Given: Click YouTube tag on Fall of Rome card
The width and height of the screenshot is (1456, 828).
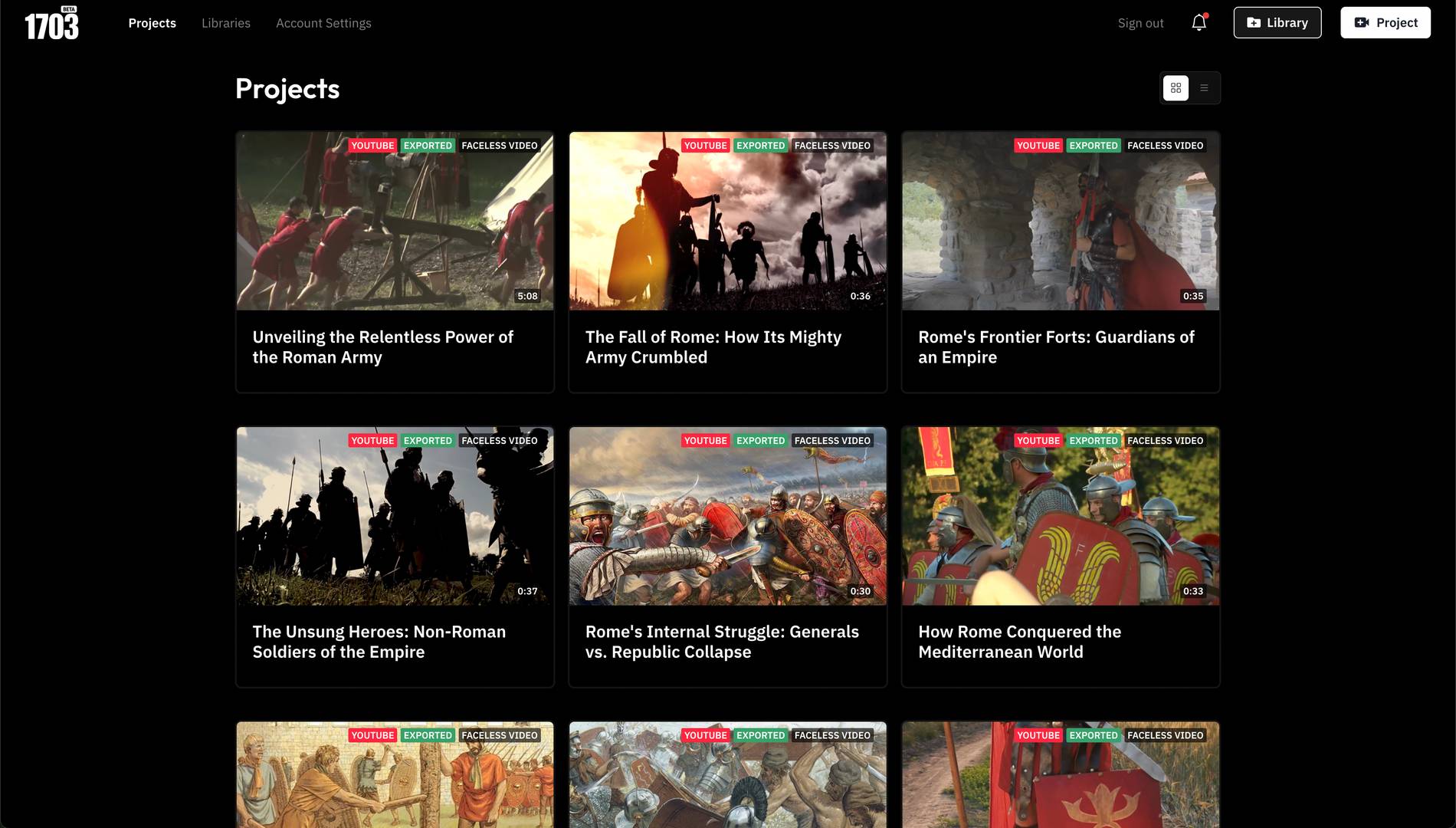Looking at the screenshot, I should pyautogui.click(x=705, y=146).
